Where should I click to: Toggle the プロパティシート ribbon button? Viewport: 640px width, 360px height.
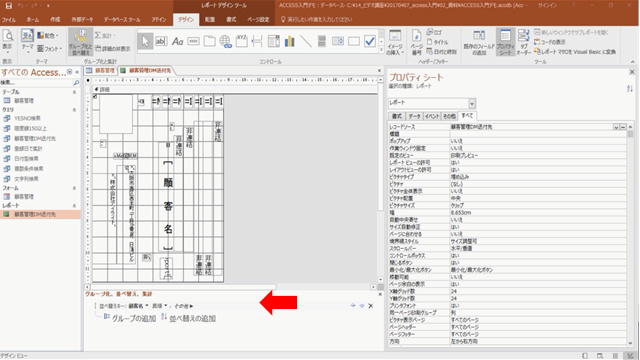tap(505, 42)
